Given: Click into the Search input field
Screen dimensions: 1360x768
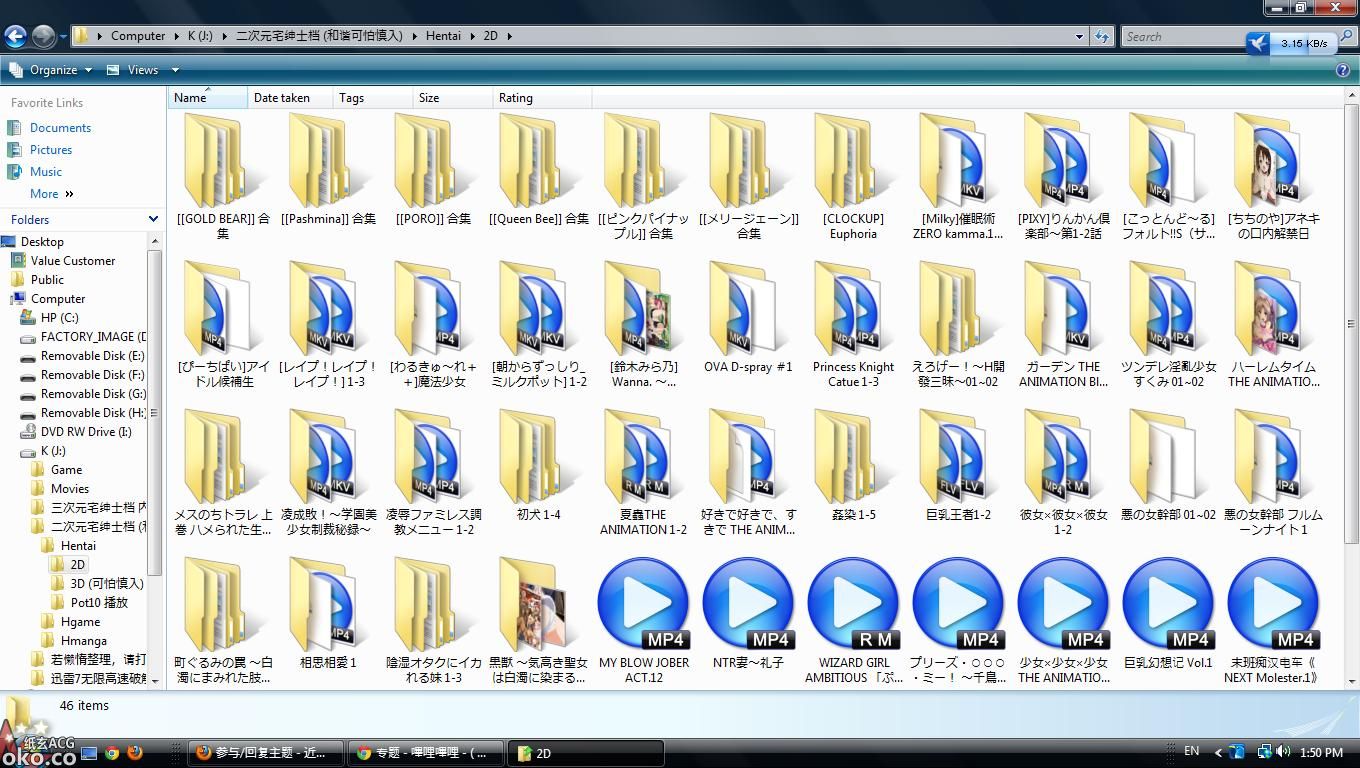Looking at the screenshot, I should point(1180,36).
